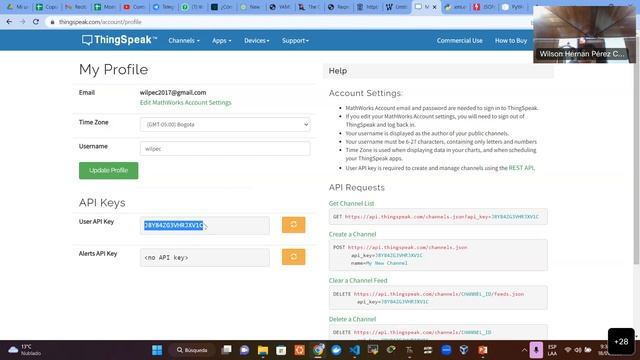The width and height of the screenshot is (640, 360).
Task: Open the Devices dropdown menu
Action: 256,40
